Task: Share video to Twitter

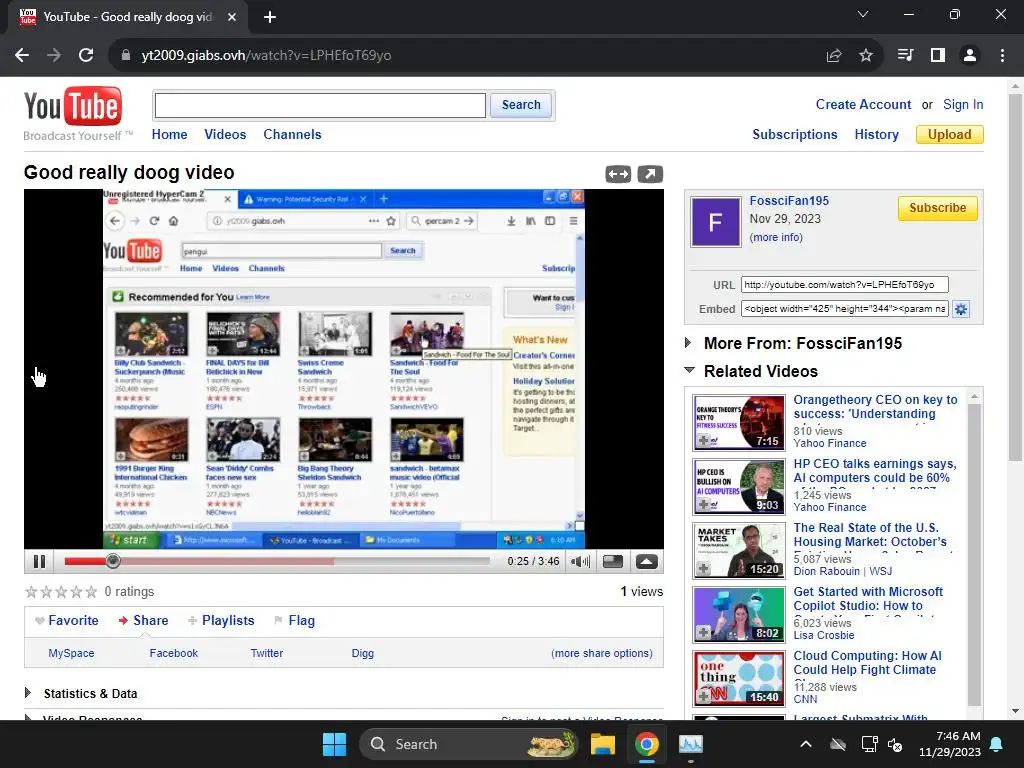Action: (x=267, y=653)
